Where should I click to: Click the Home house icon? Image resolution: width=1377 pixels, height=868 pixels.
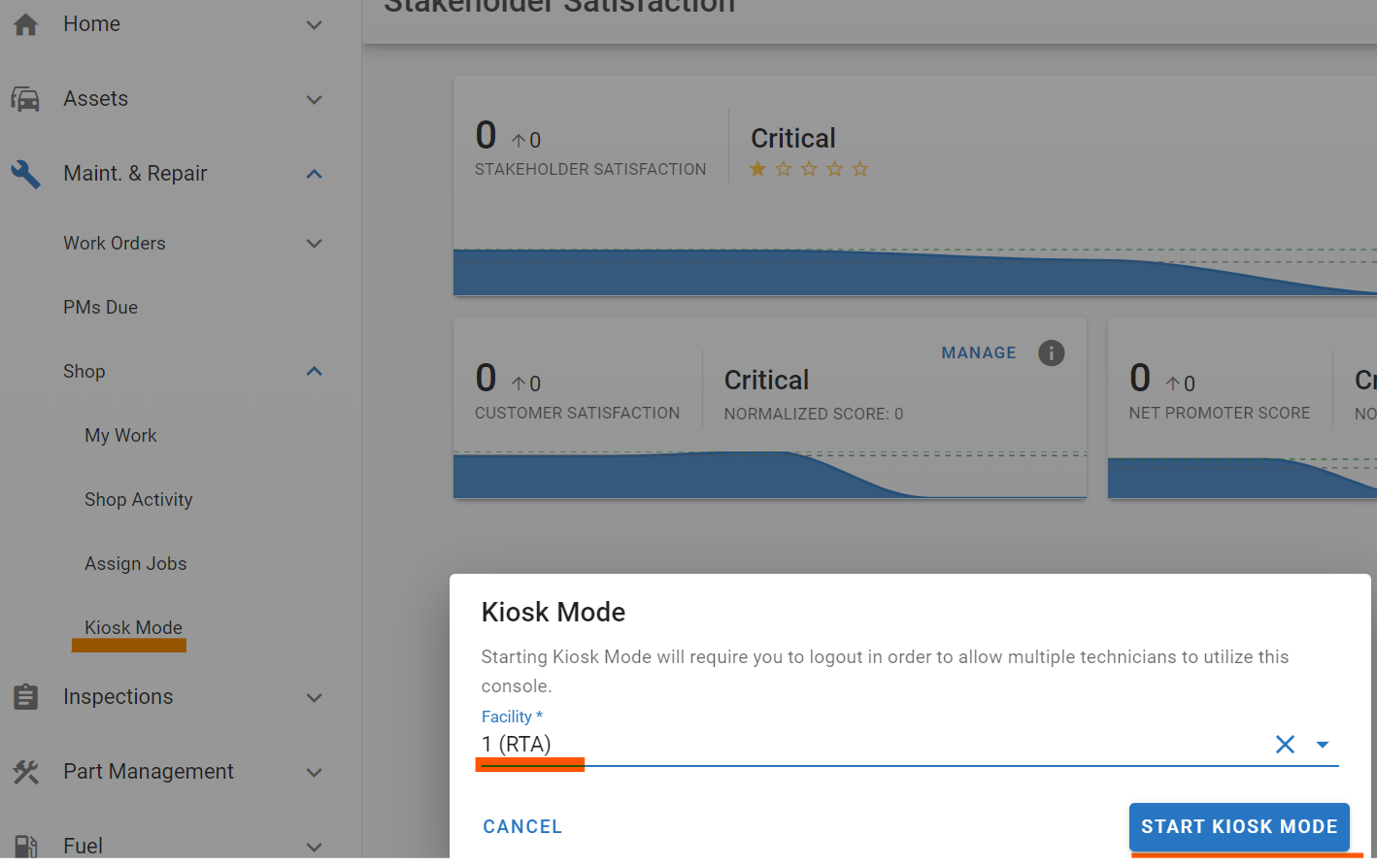(26, 24)
